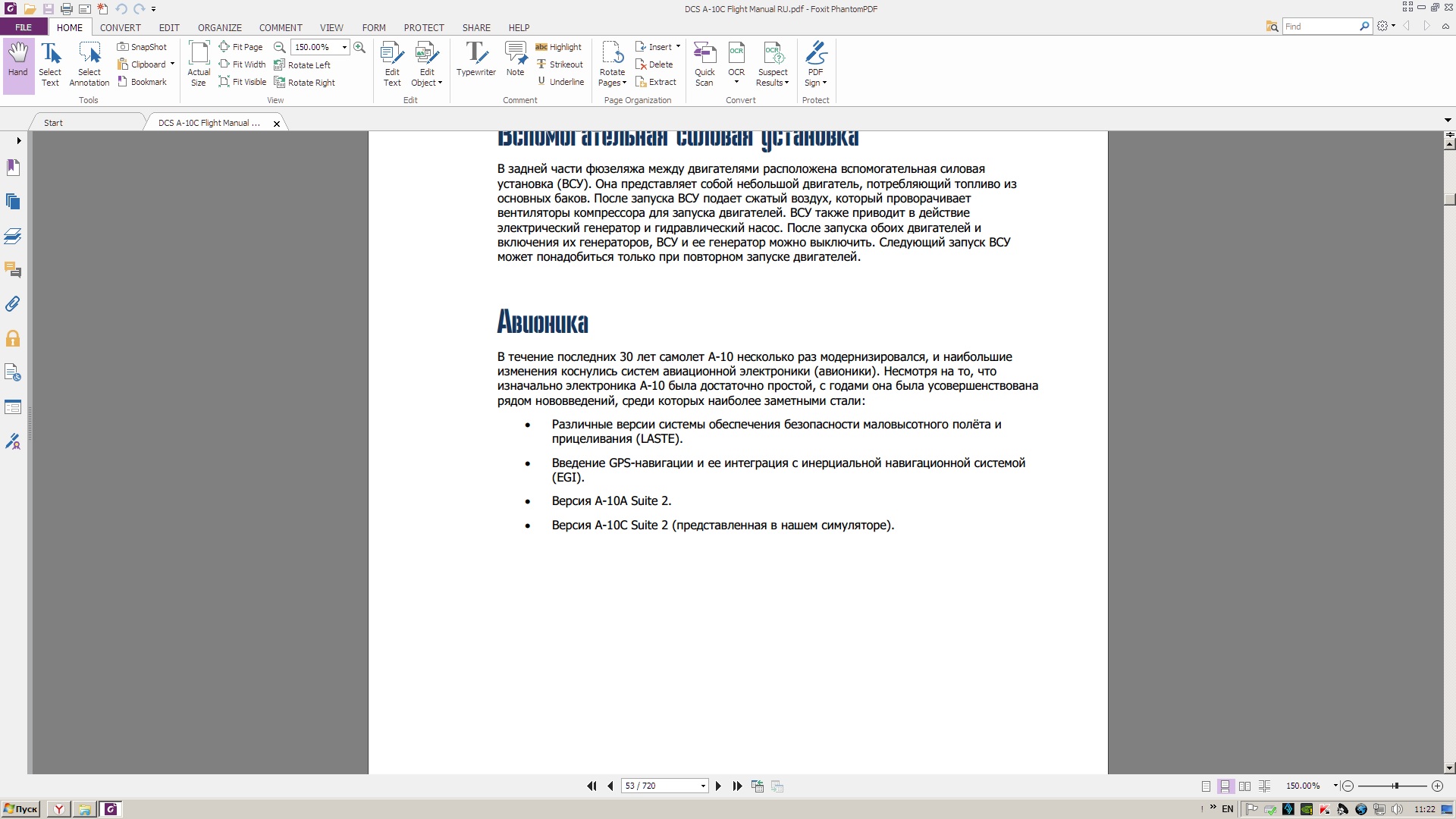
Task: Open the attachments side panel
Action: pos(13,304)
